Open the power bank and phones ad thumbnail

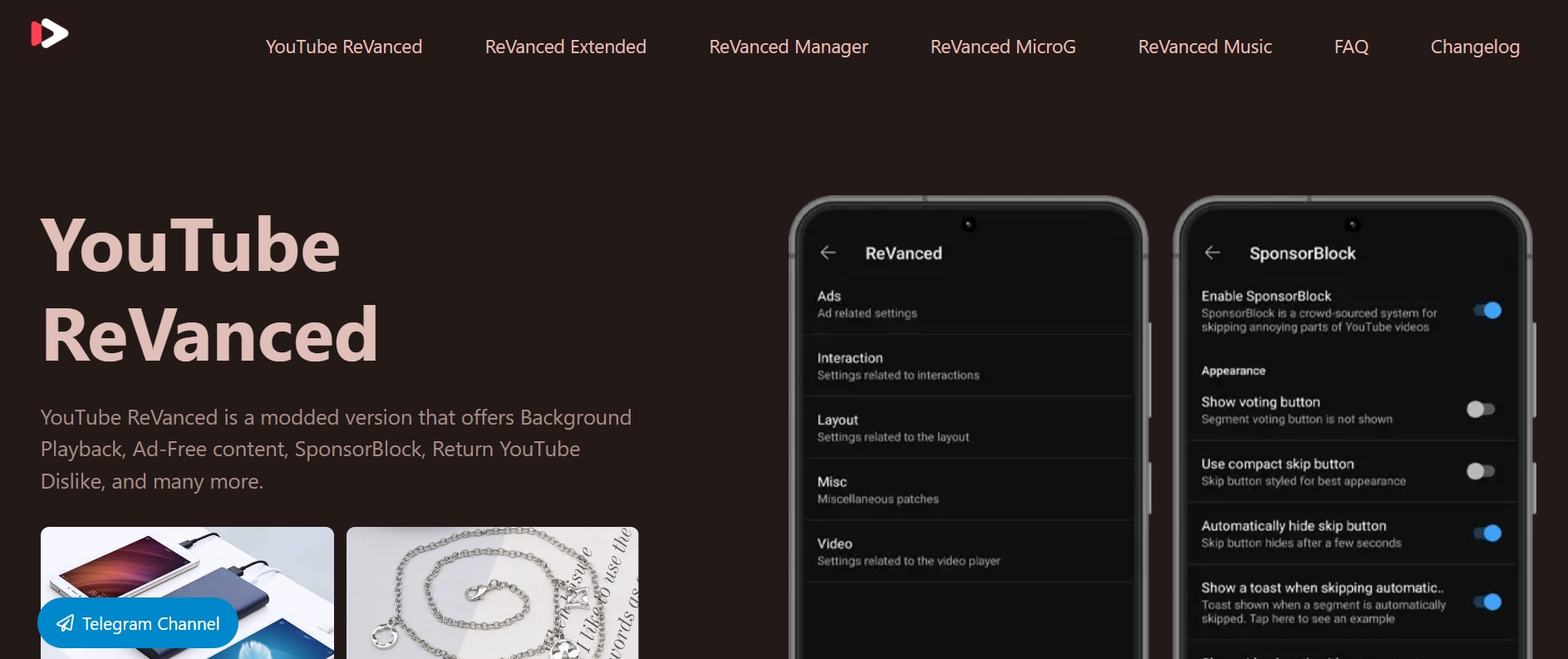pyautogui.click(x=187, y=593)
